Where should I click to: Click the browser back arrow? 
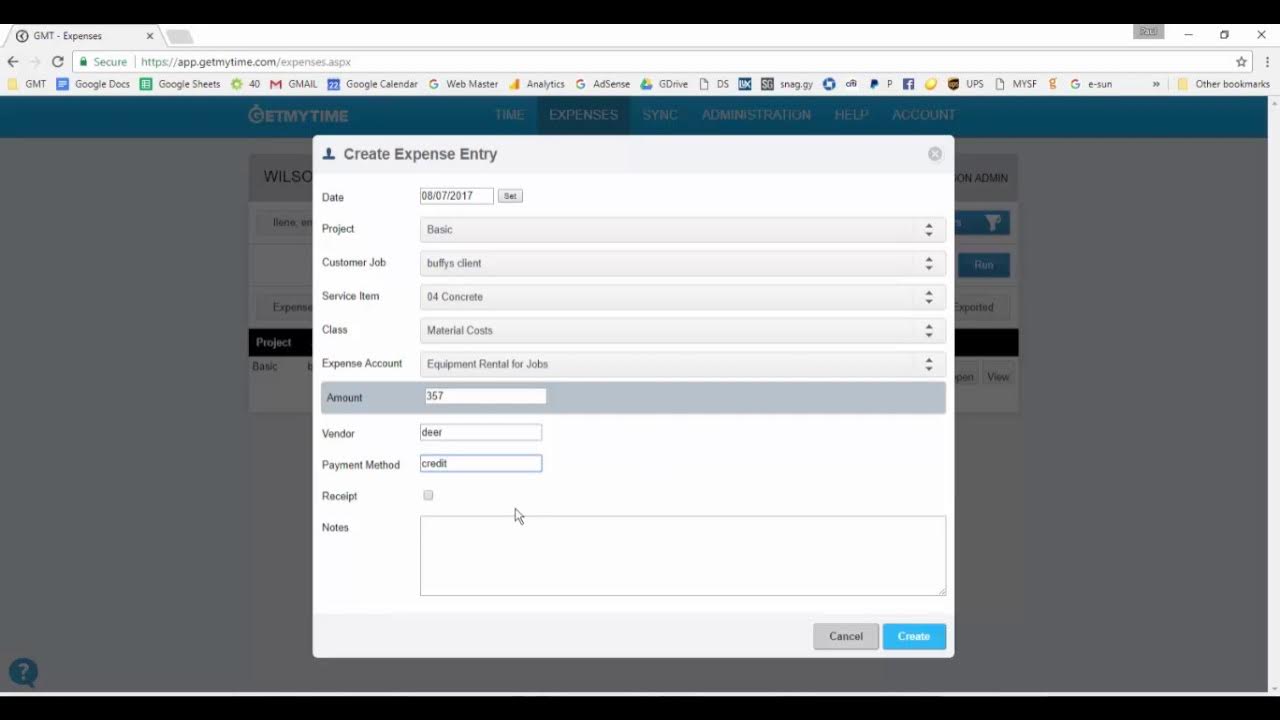point(13,62)
